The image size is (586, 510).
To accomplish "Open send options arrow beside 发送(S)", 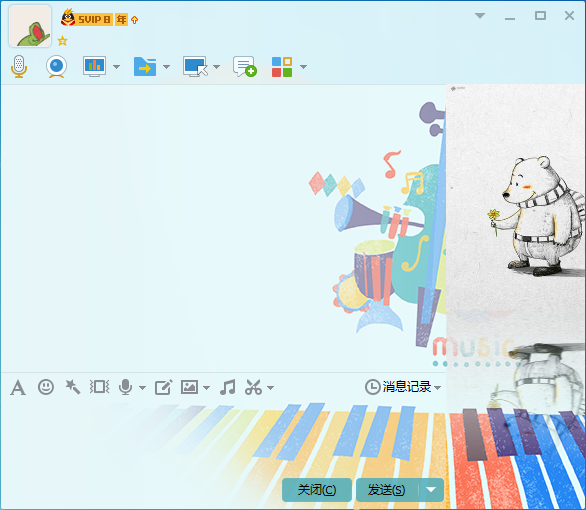I will click(431, 490).
